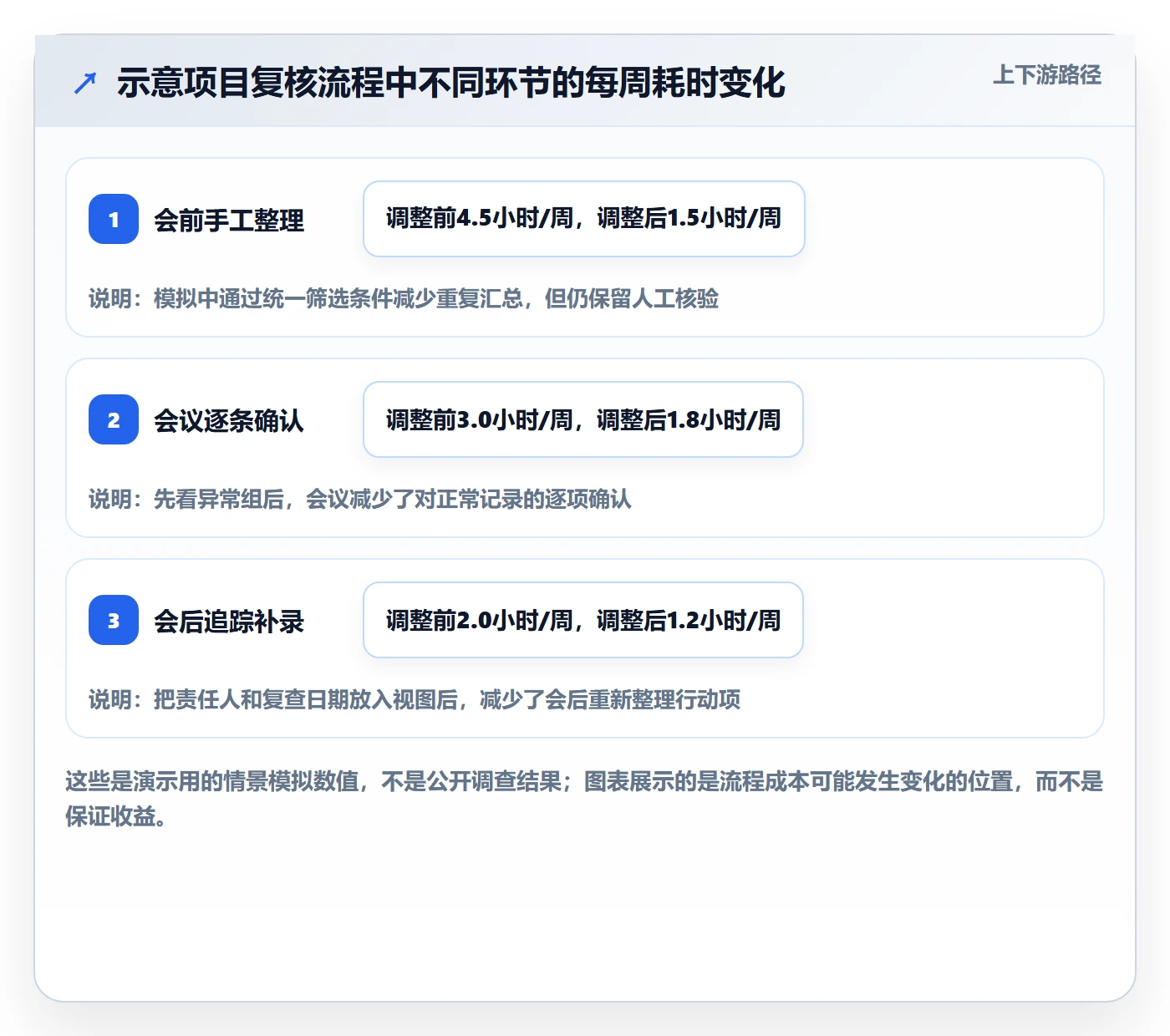Click the 调整前3.0小时/周 value box
Viewport: 1170px width, 1036px height.
583,419
